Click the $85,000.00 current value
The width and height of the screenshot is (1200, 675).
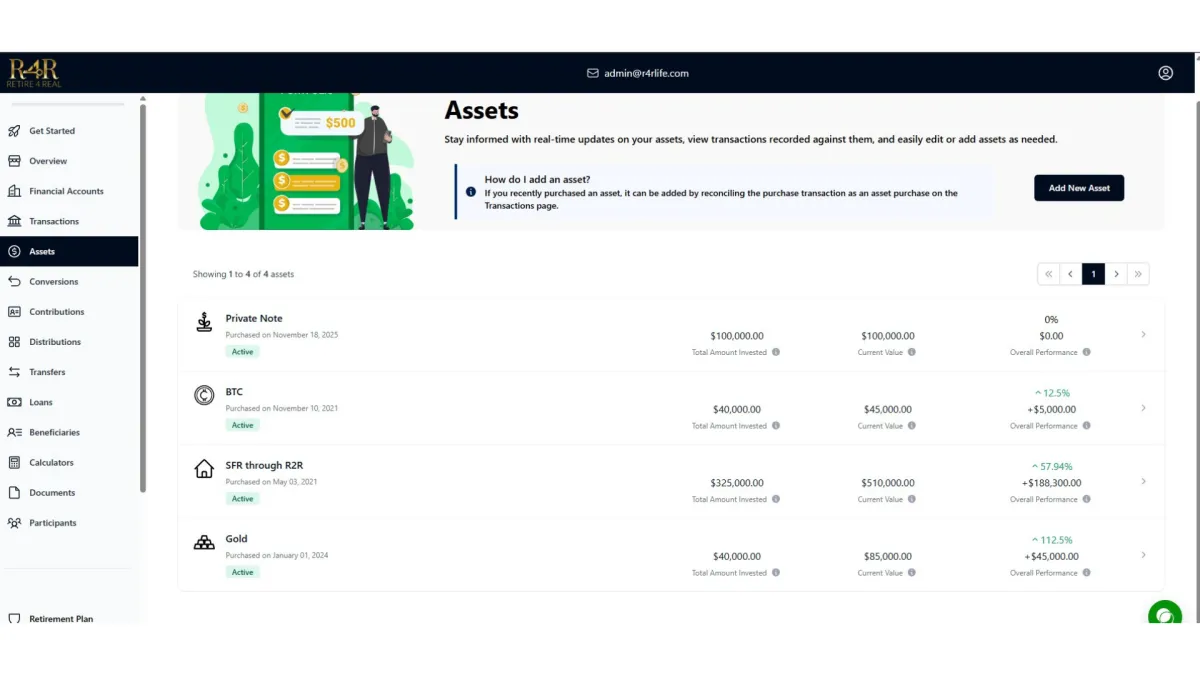pos(887,556)
